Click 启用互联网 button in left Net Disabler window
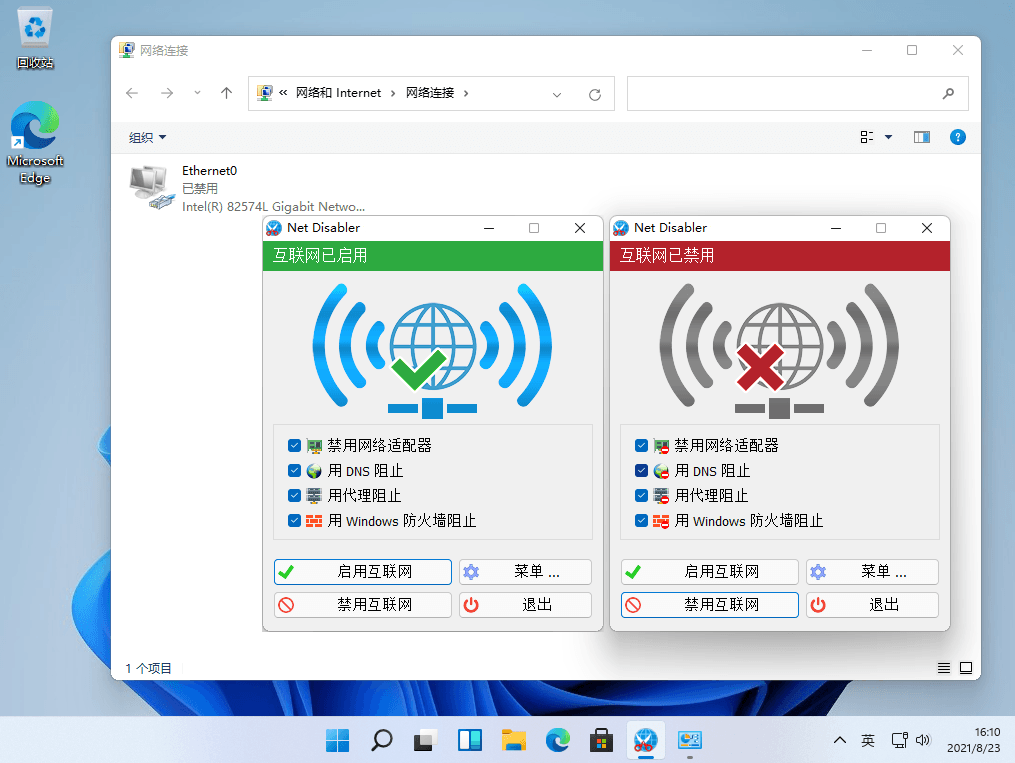This screenshot has height=763, width=1015. point(362,571)
